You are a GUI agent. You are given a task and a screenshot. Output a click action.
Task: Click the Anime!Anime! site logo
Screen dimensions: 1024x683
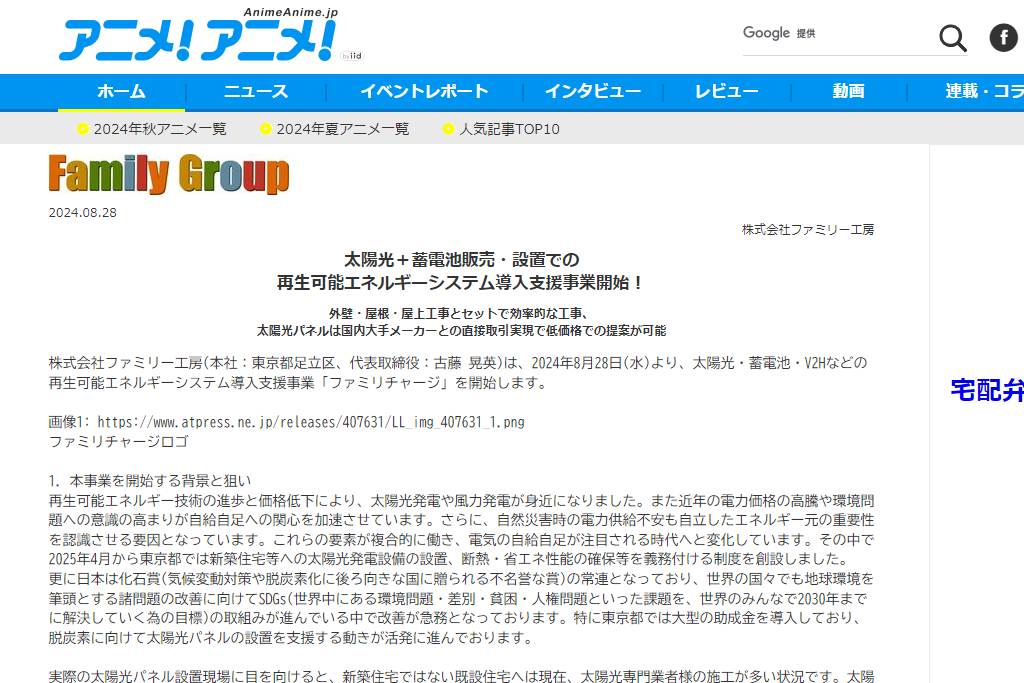tap(199, 35)
